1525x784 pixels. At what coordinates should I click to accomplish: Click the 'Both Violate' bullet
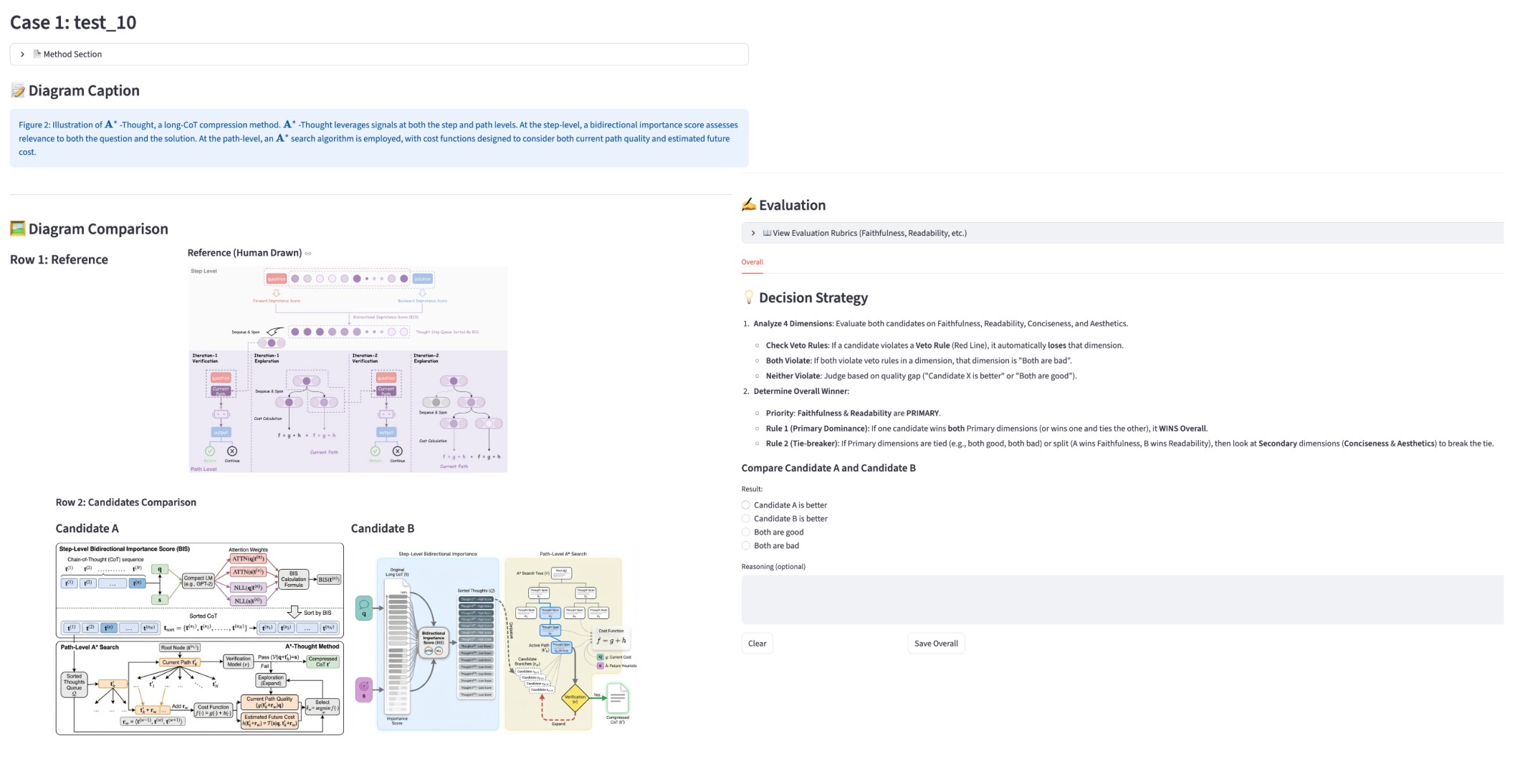[919, 360]
